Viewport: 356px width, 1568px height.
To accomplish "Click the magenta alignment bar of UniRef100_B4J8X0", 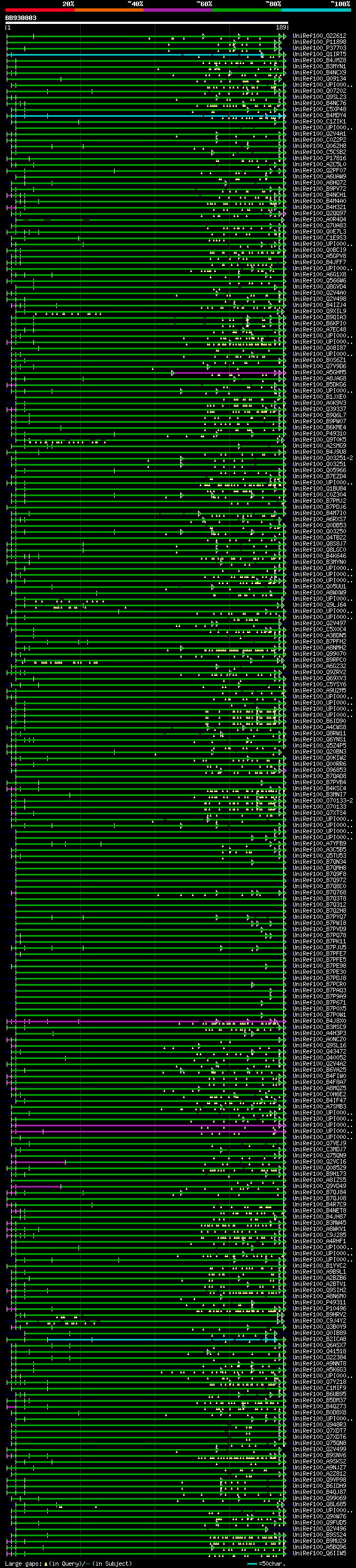I will pyautogui.click(x=146, y=1021).
